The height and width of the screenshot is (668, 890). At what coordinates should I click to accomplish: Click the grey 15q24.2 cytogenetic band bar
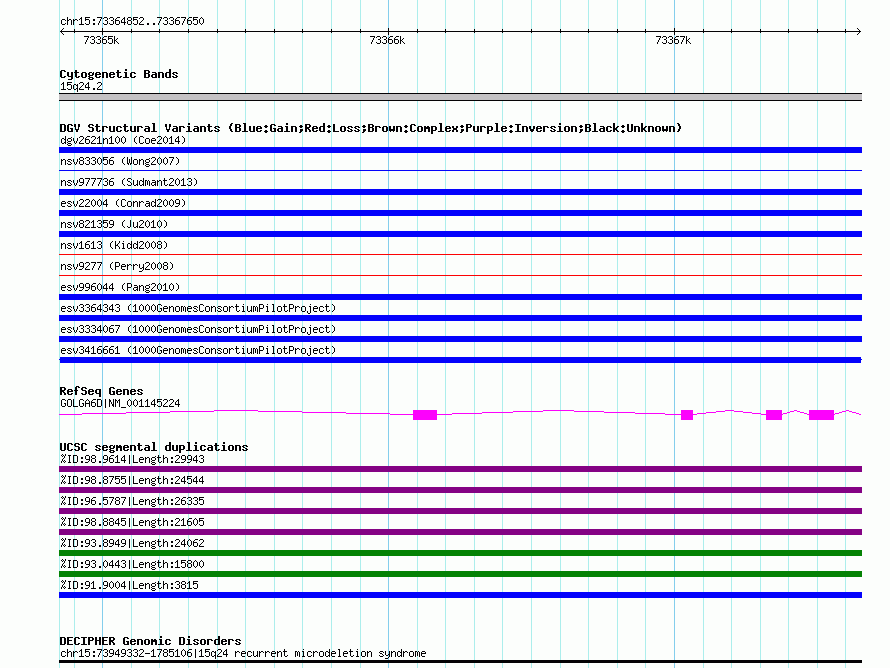[x=460, y=97]
